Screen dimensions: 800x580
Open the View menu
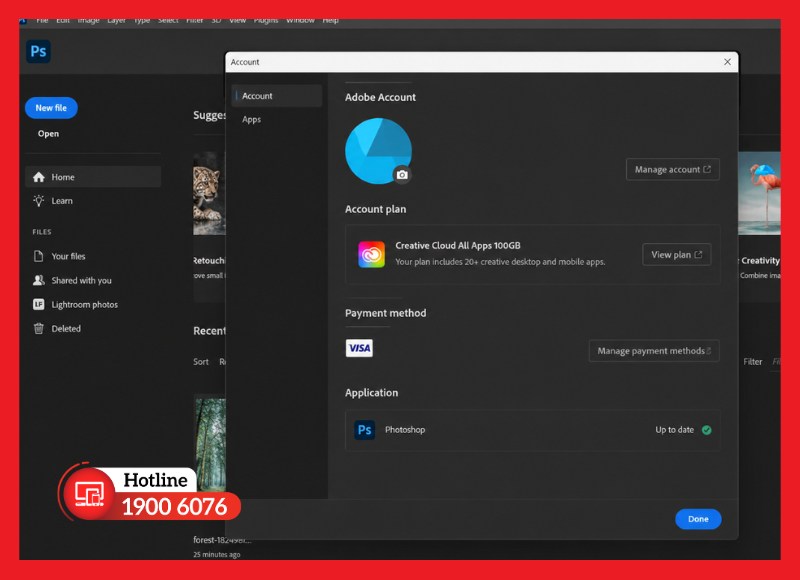(x=238, y=21)
